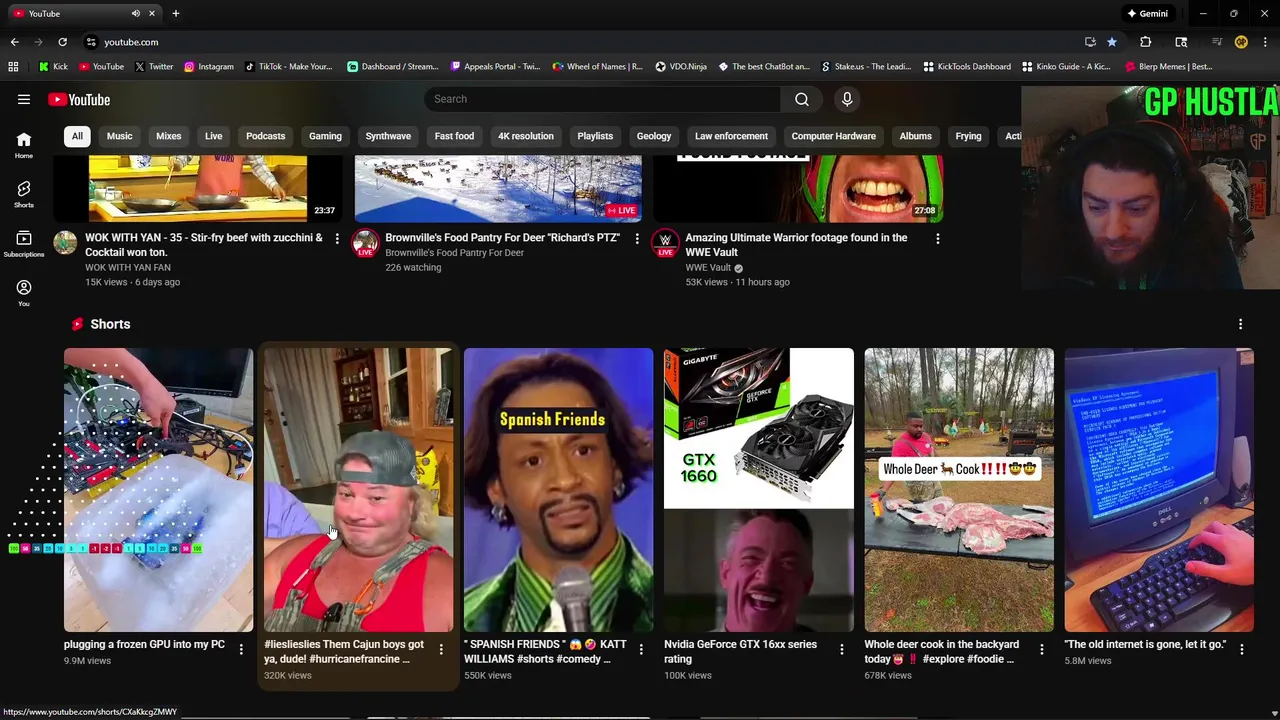Screen dimensions: 1280x720
Task: Close the YouTube browser tab
Action: coord(152,13)
